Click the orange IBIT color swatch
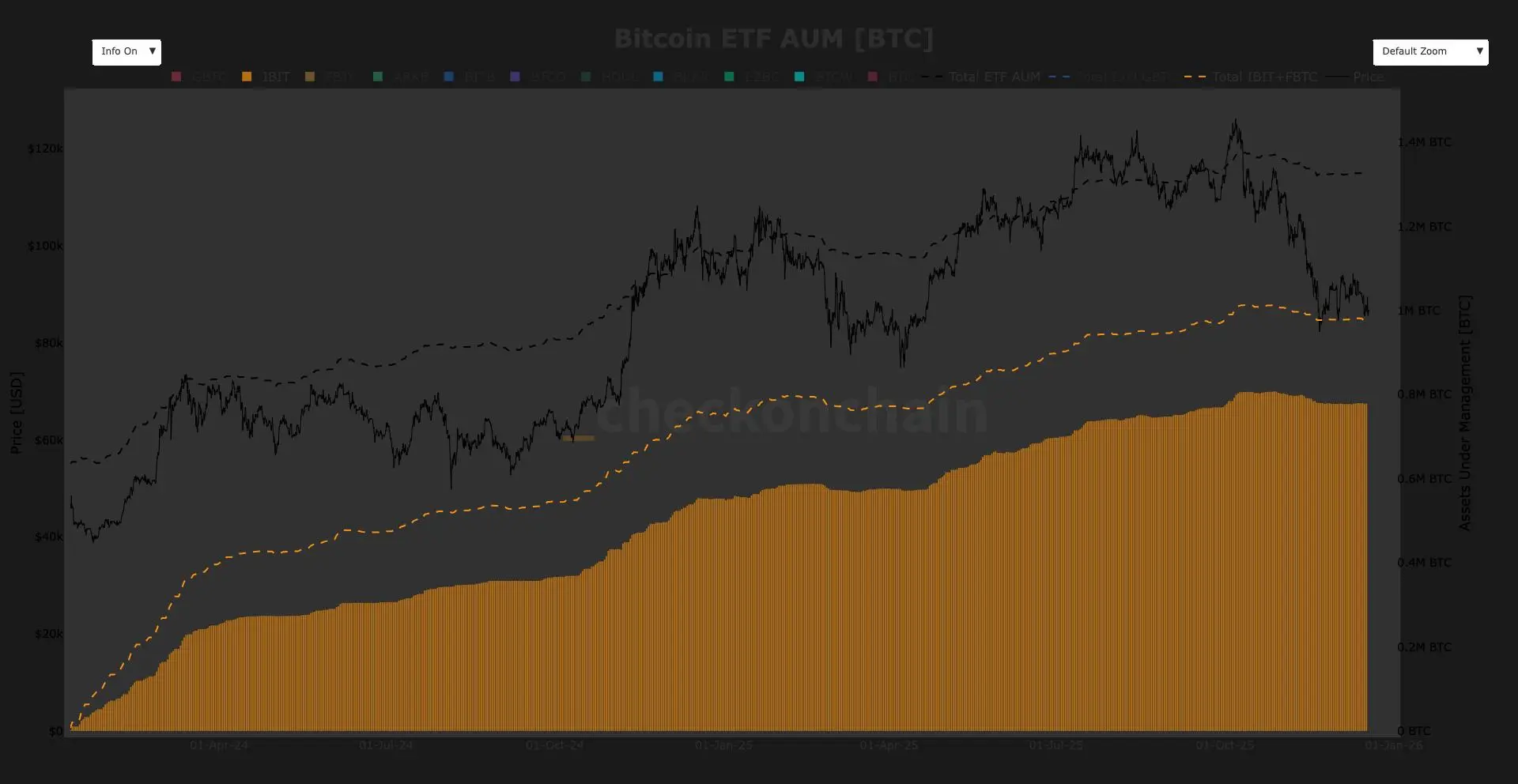Screen dimensions: 1518x784 [x=247, y=77]
